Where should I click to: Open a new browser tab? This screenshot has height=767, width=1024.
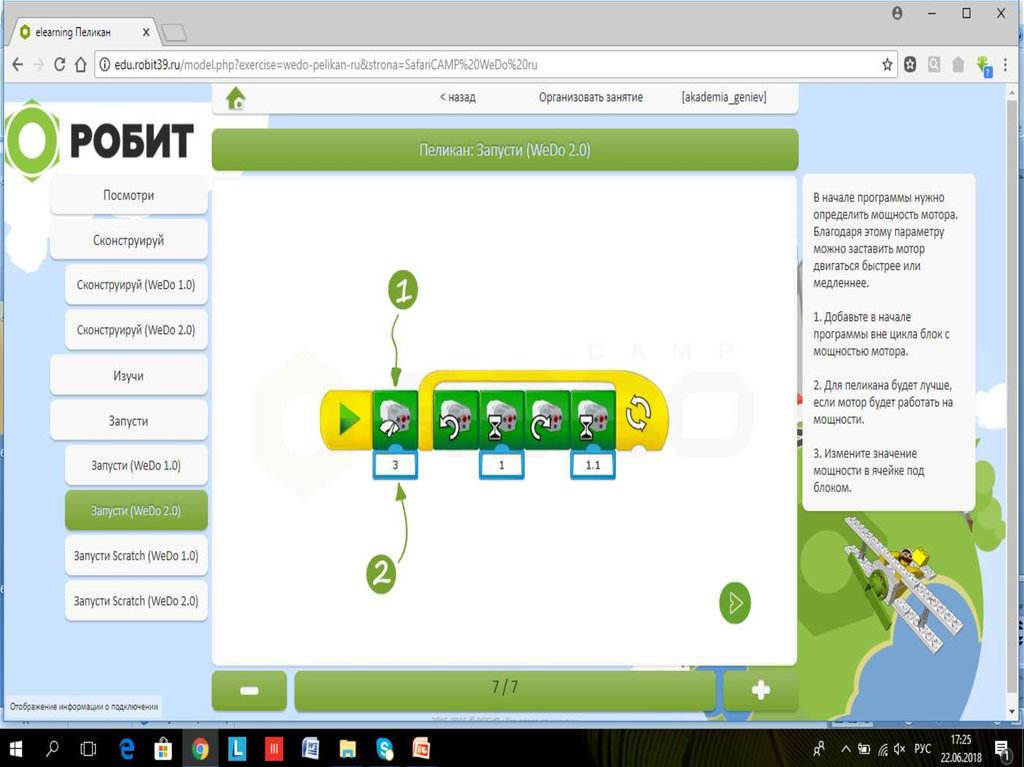[174, 32]
